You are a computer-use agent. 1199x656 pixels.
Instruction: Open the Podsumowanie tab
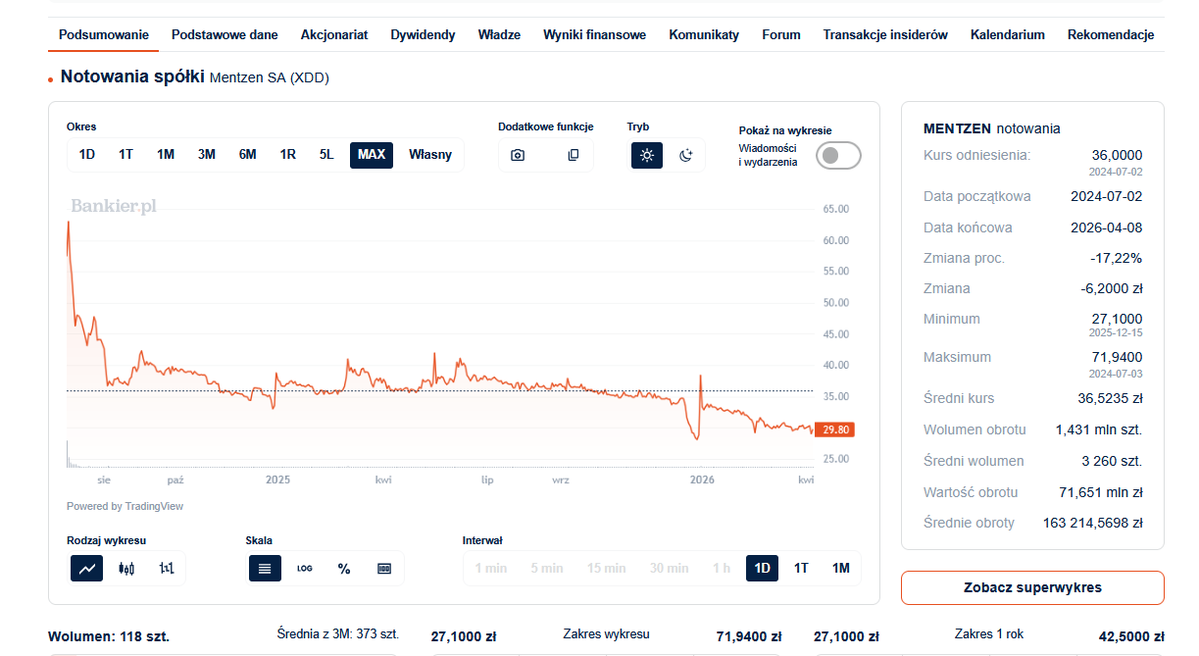tap(104, 34)
